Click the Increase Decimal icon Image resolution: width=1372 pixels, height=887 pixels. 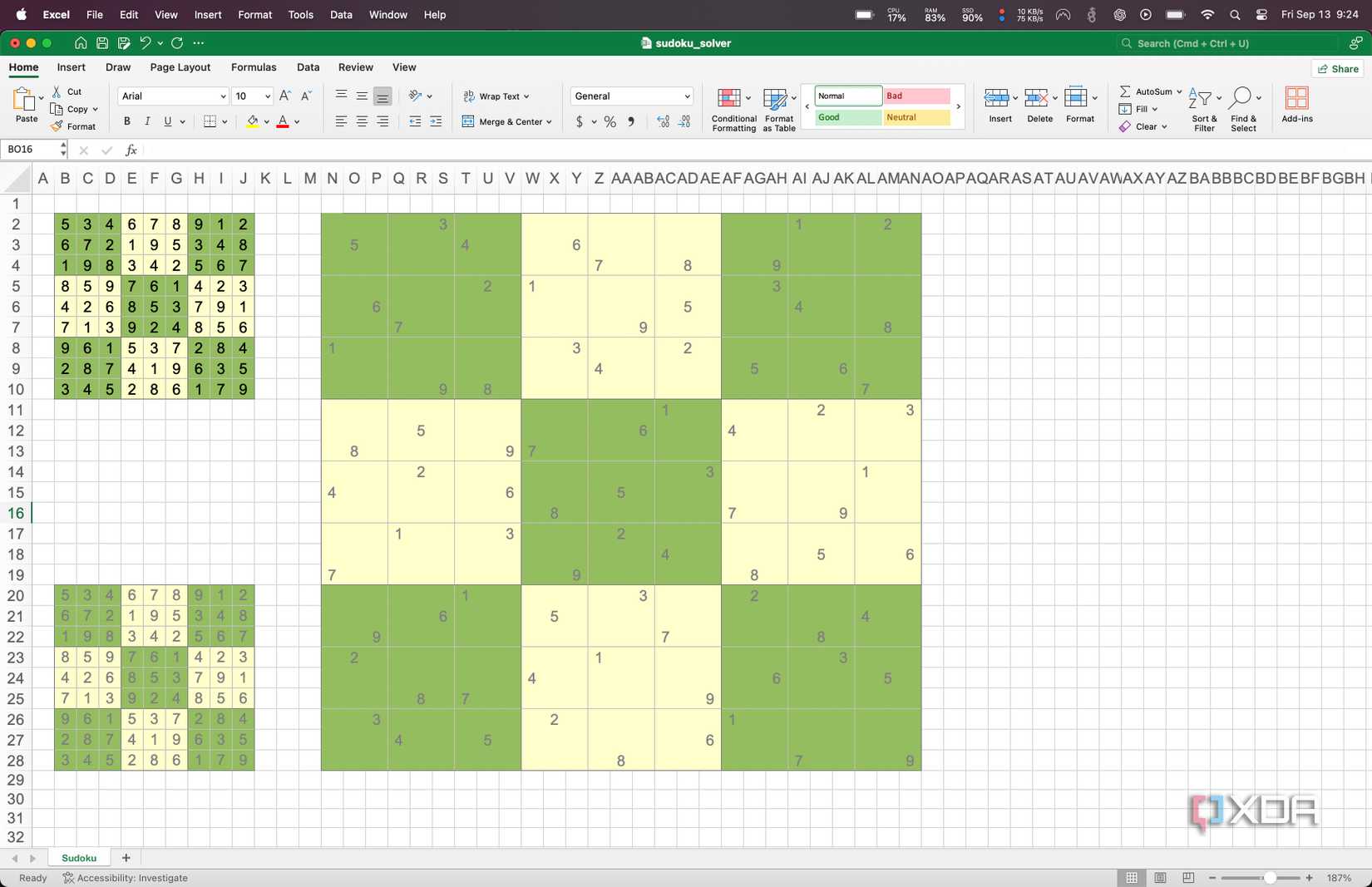click(x=662, y=121)
